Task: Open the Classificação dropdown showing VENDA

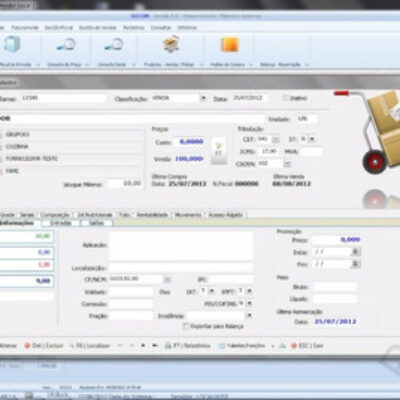Action: 203,98
